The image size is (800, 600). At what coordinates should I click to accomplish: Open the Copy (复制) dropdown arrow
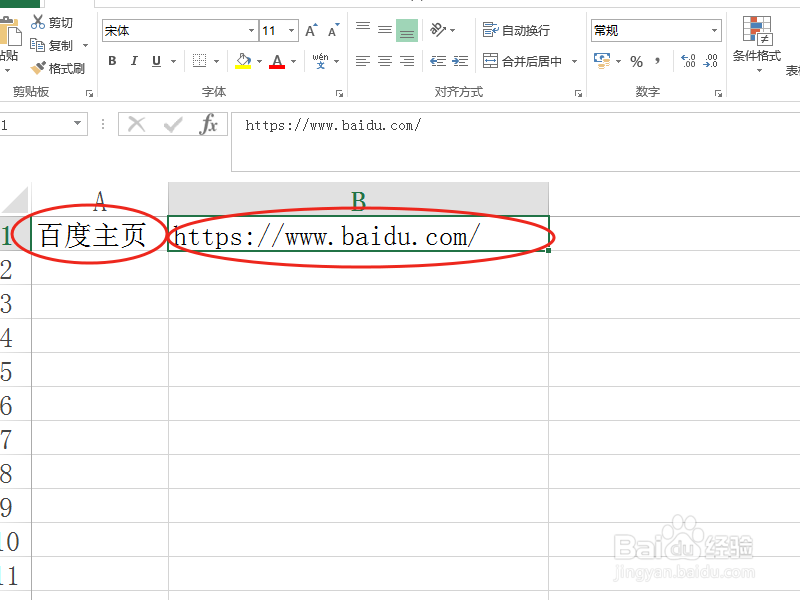[85, 45]
